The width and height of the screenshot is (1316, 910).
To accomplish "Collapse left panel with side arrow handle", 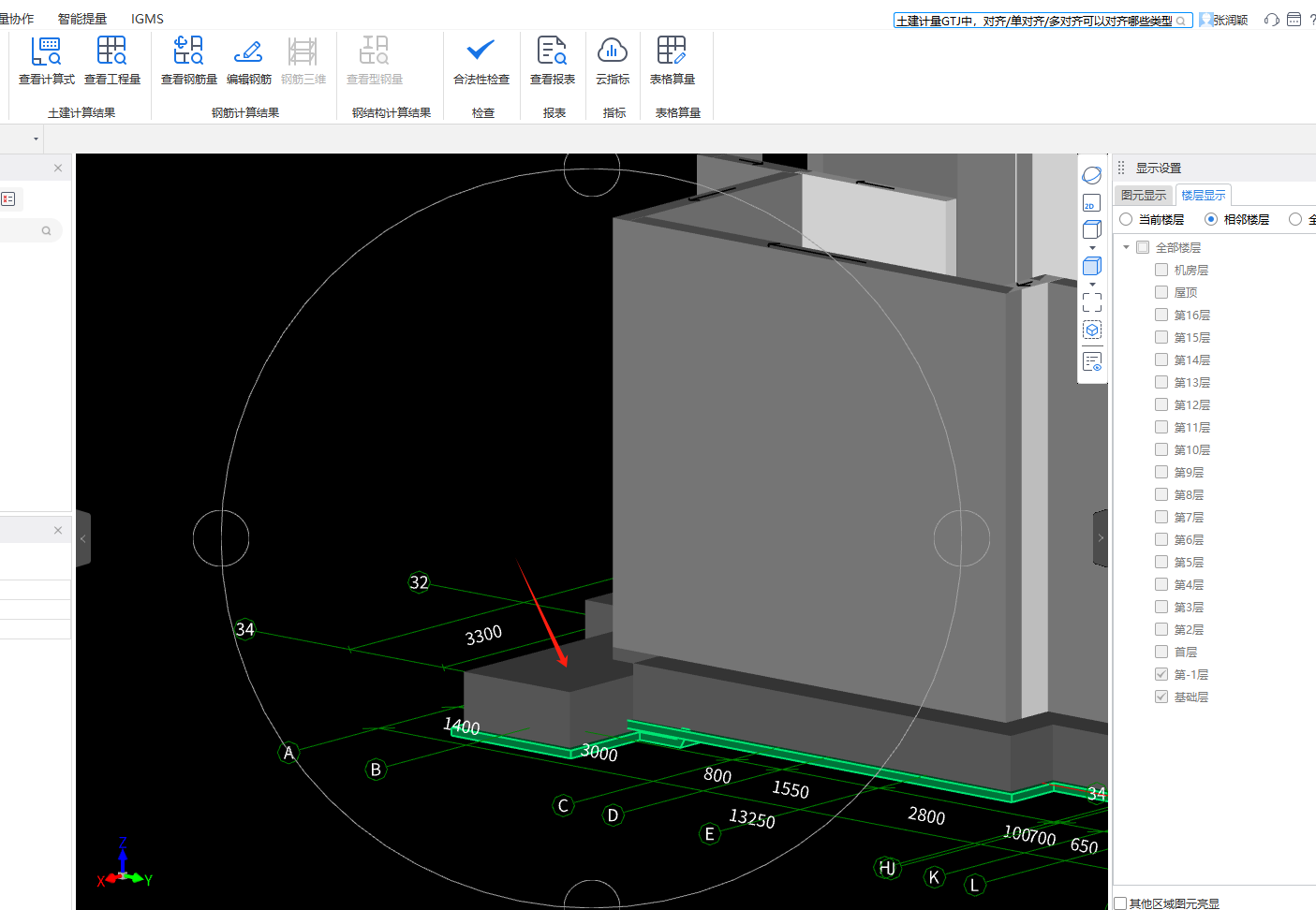I will (x=83, y=538).
